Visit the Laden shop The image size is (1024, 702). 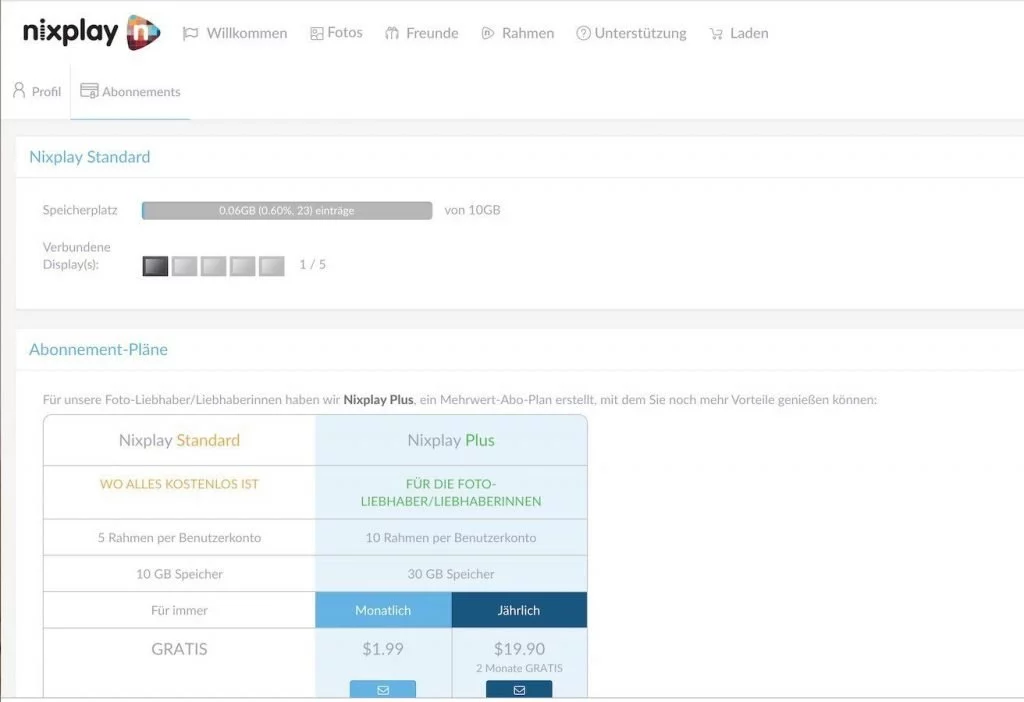point(739,33)
